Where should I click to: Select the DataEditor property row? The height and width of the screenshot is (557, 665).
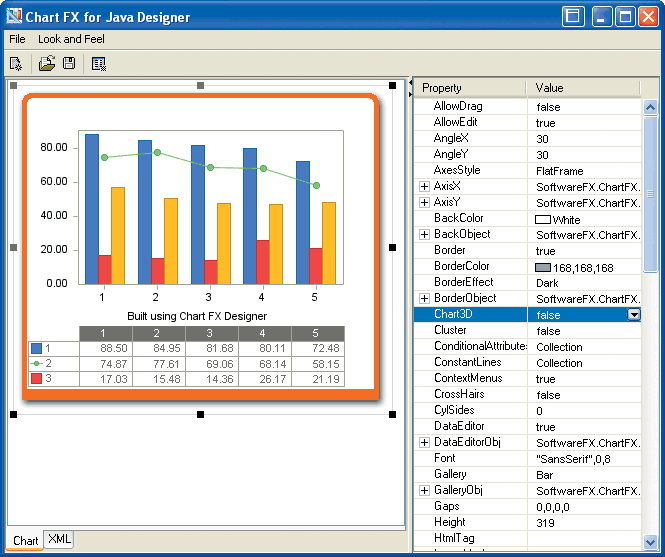[527, 426]
